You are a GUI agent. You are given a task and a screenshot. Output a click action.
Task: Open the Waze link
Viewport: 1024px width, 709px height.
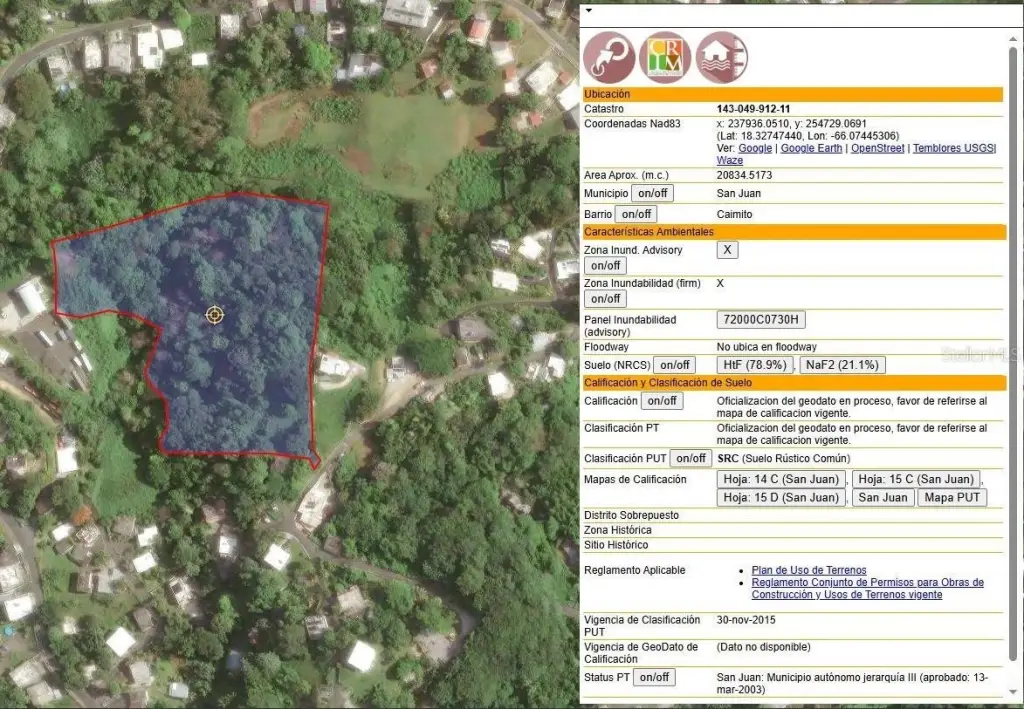(730, 160)
